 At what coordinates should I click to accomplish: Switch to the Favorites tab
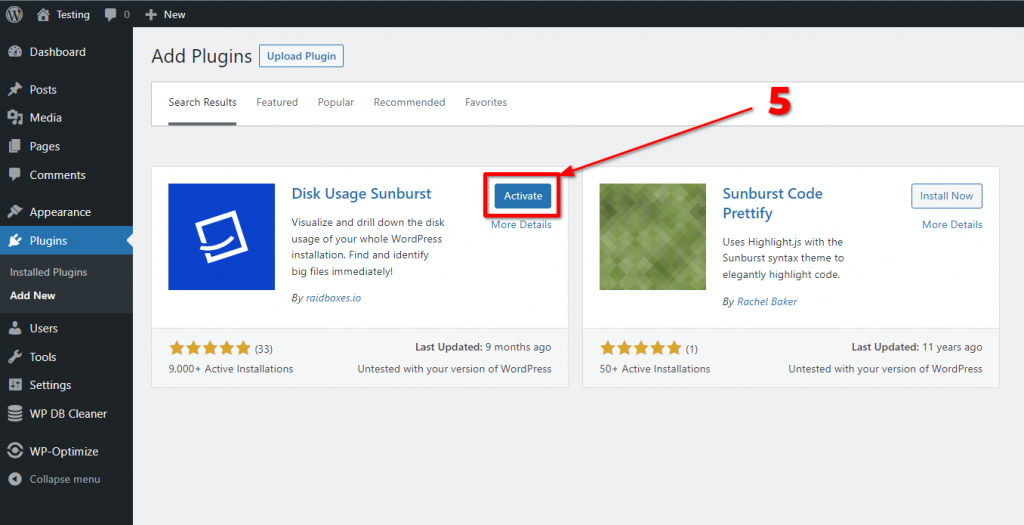(x=486, y=103)
